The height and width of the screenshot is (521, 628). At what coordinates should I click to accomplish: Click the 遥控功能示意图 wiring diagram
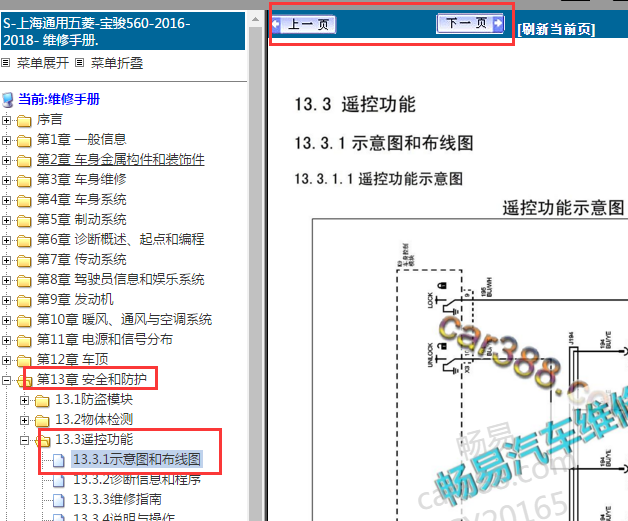(x=470, y=369)
